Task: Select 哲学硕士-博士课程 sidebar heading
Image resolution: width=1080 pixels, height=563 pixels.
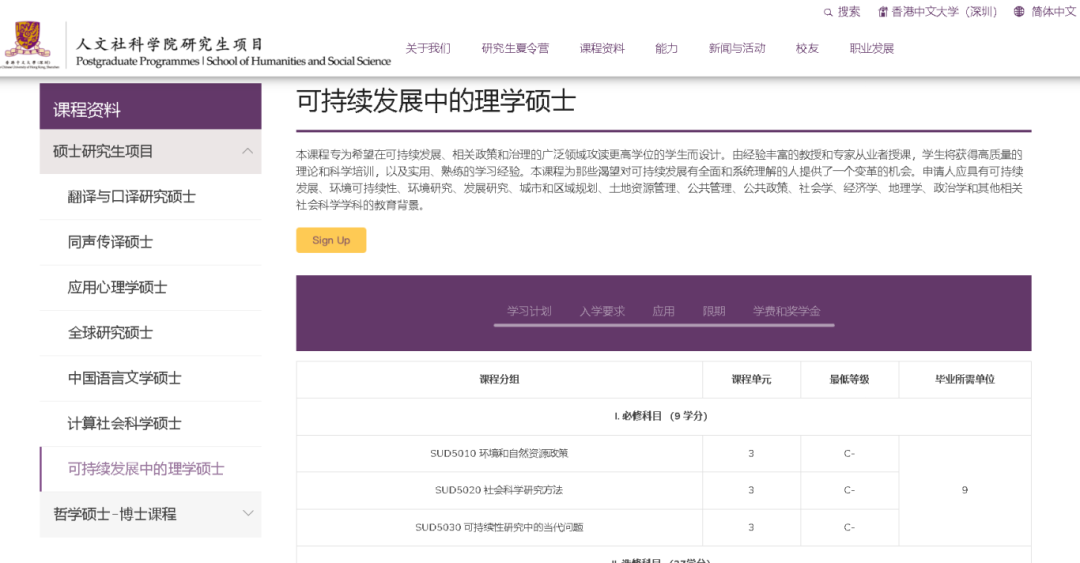Action: (150, 514)
